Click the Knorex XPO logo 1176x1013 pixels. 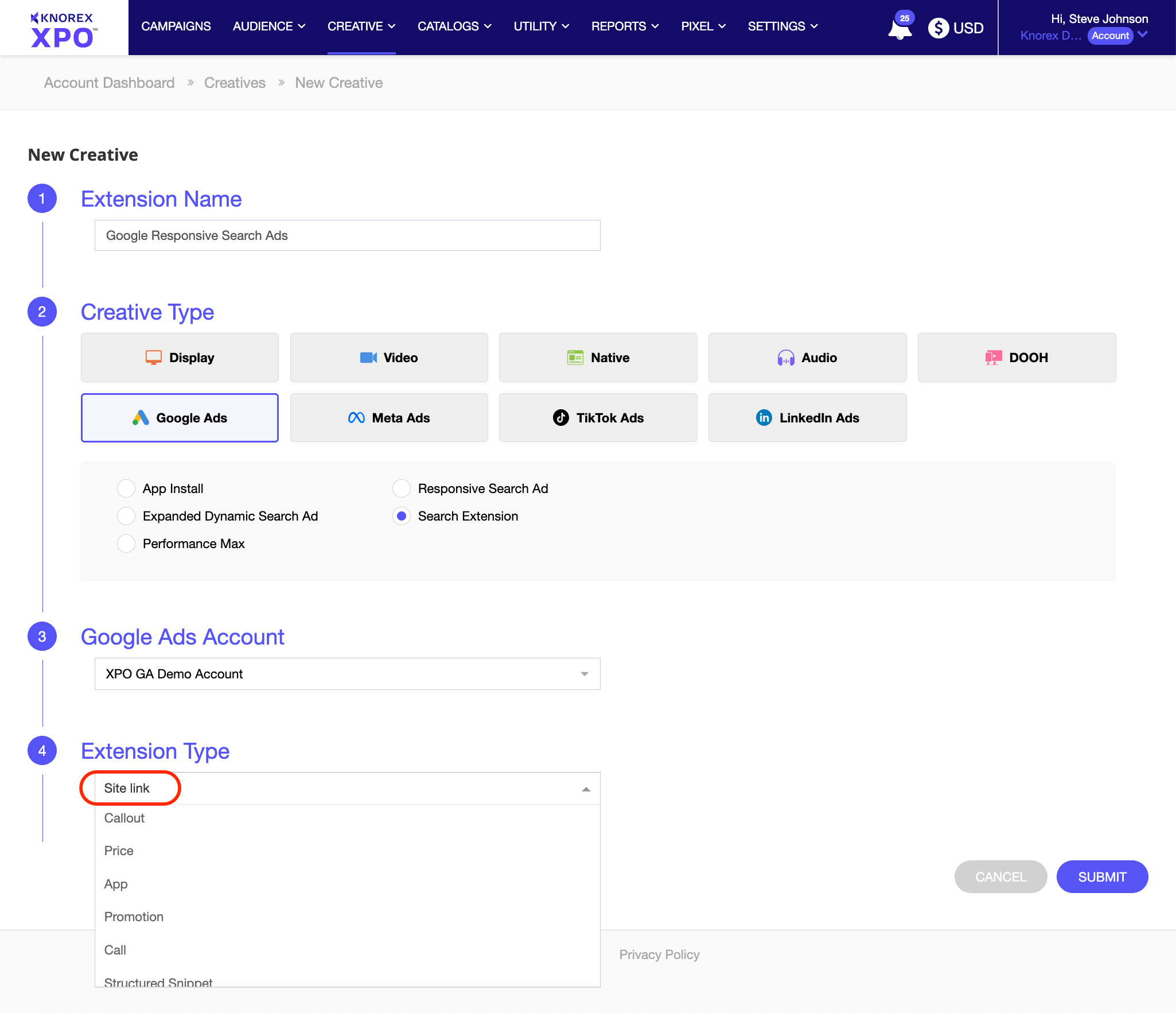[x=63, y=27]
